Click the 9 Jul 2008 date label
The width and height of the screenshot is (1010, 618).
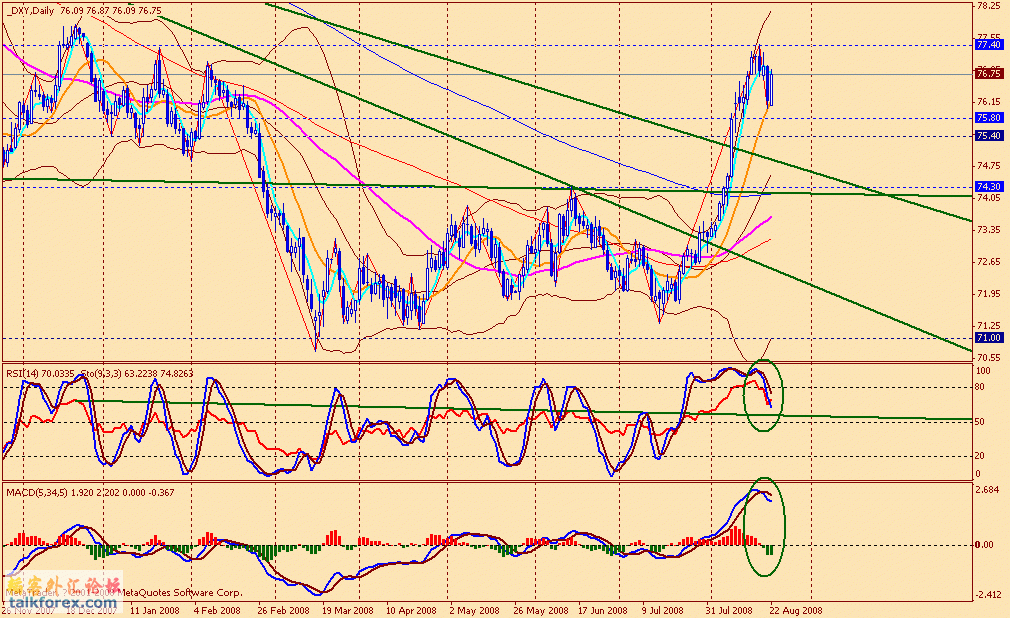point(662,611)
